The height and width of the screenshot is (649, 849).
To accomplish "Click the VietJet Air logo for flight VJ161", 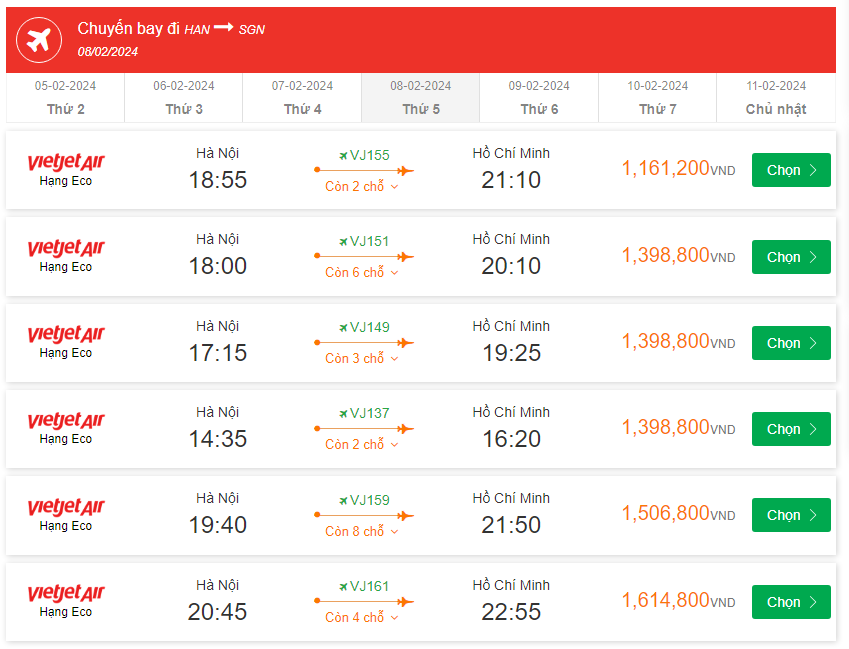I will pos(66,594).
